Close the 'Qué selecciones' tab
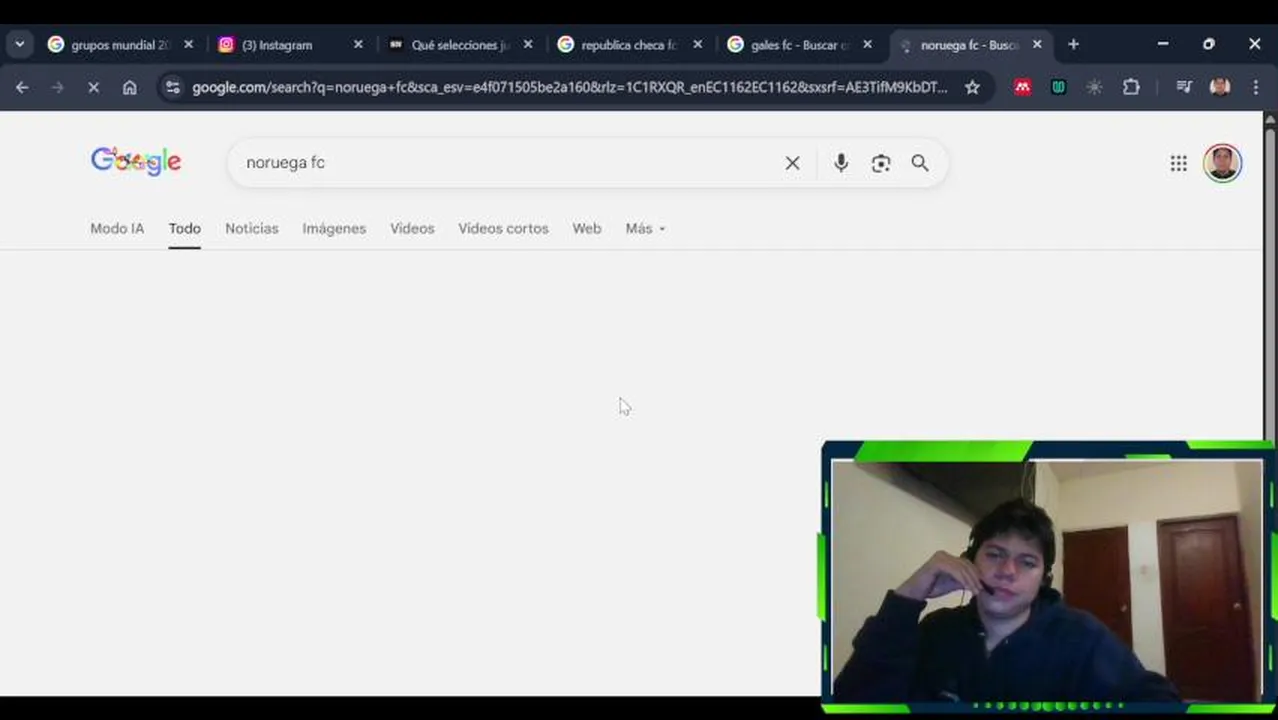Viewport: 1278px width, 720px height. (x=528, y=45)
